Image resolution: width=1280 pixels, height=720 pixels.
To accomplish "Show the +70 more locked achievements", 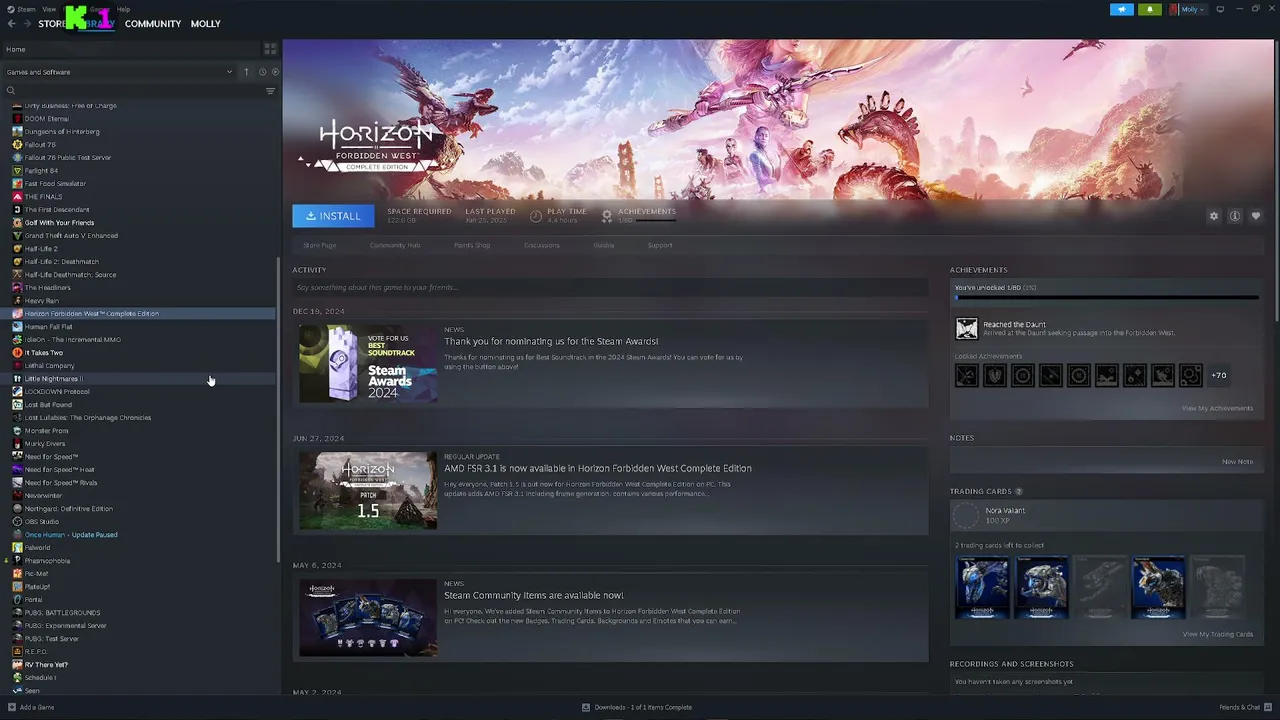I will point(1219,376).
